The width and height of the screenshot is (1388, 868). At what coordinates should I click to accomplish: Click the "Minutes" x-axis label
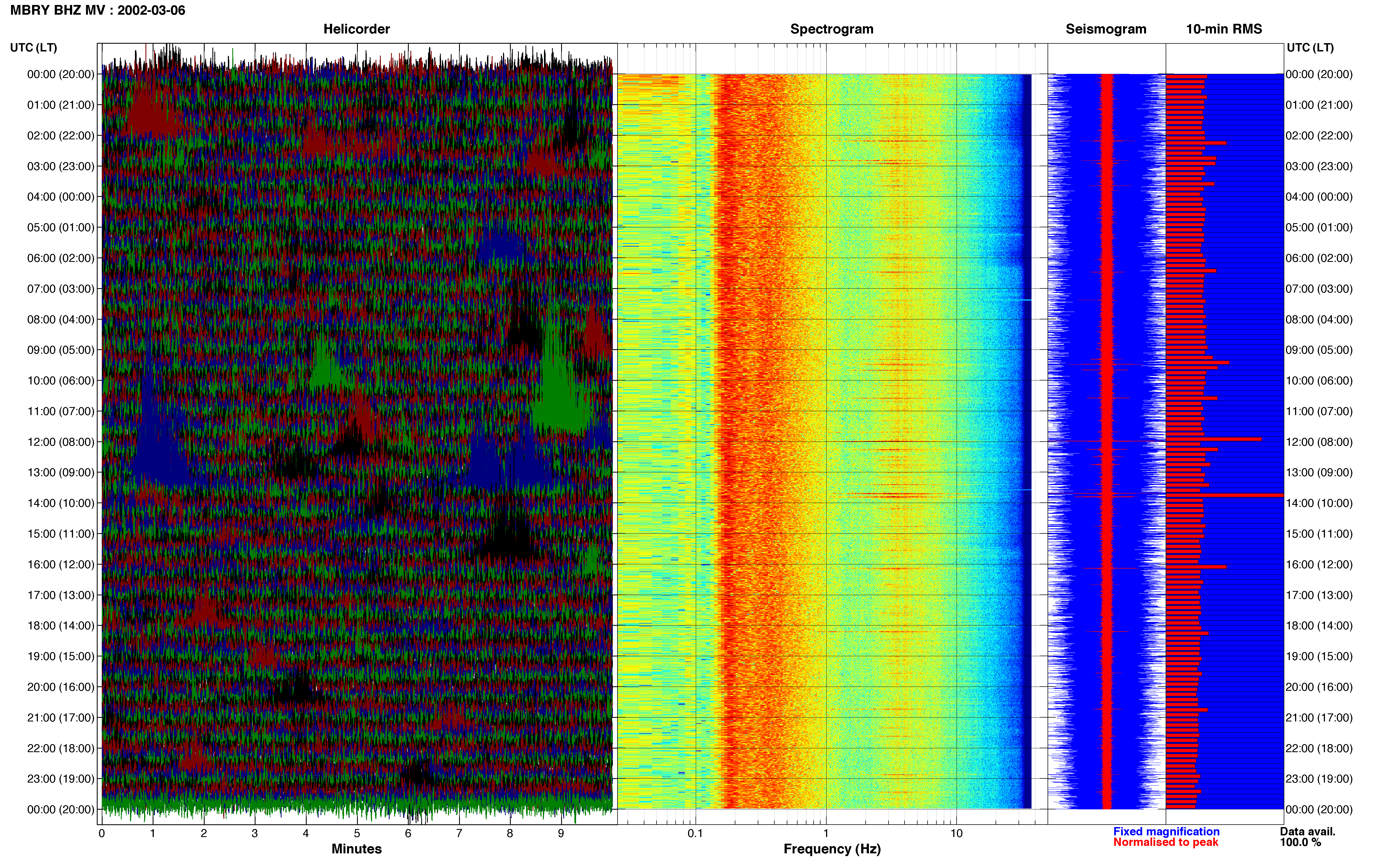pyautogui.click(x=356, y=849)
